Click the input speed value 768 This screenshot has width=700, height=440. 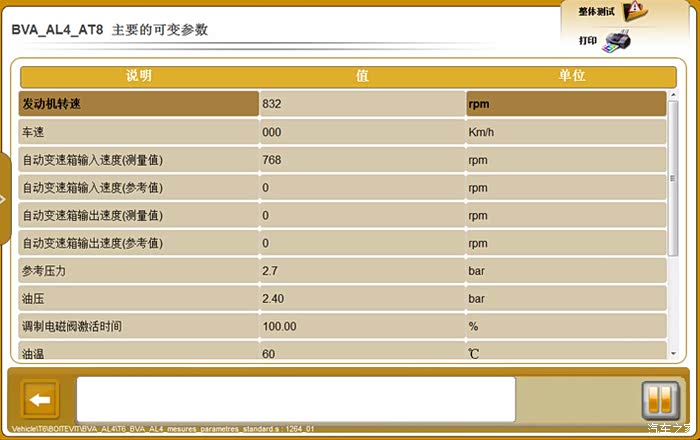pos(271,160)
